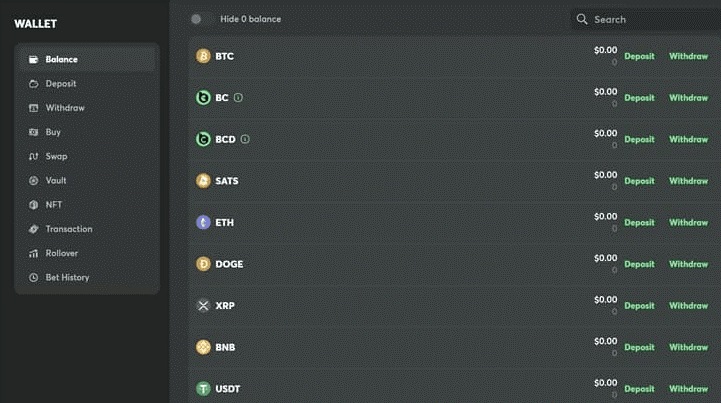The height and width of the screenshot is (403, 721).
Task: Toggle the Hide 0 balance switch
Action: click(199, 19)
